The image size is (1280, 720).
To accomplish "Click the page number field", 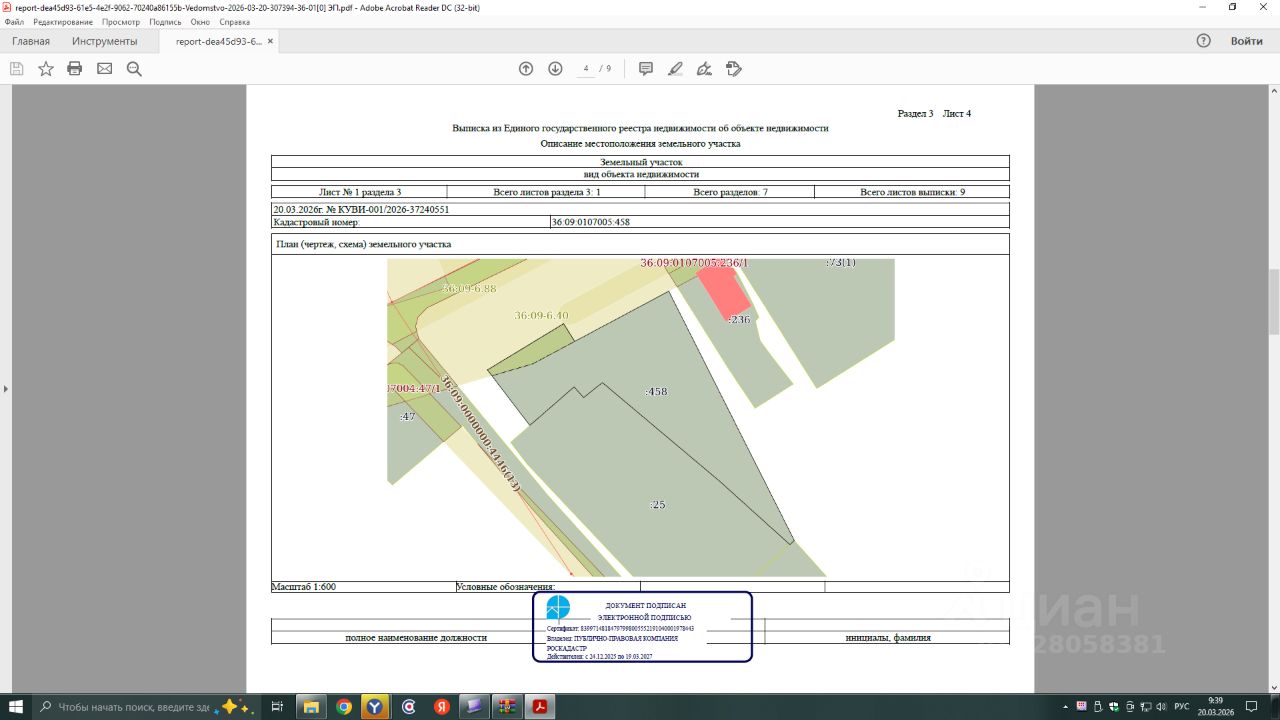I will point(585,69).
